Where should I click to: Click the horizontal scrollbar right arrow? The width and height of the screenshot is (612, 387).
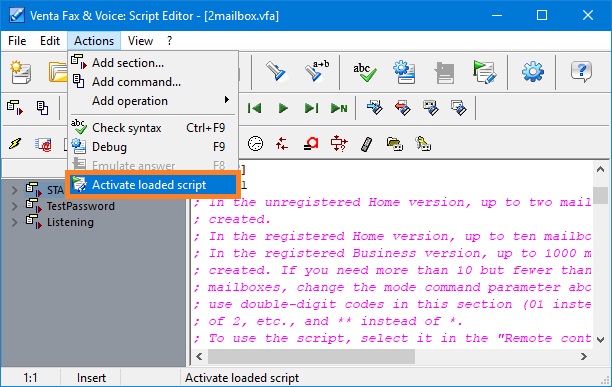[x=584, y=357]
